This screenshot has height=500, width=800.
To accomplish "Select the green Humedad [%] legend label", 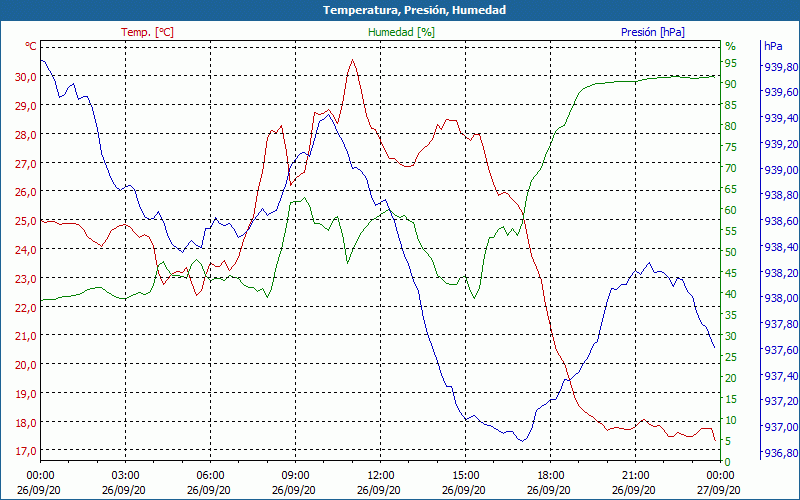I will [402, 32].
